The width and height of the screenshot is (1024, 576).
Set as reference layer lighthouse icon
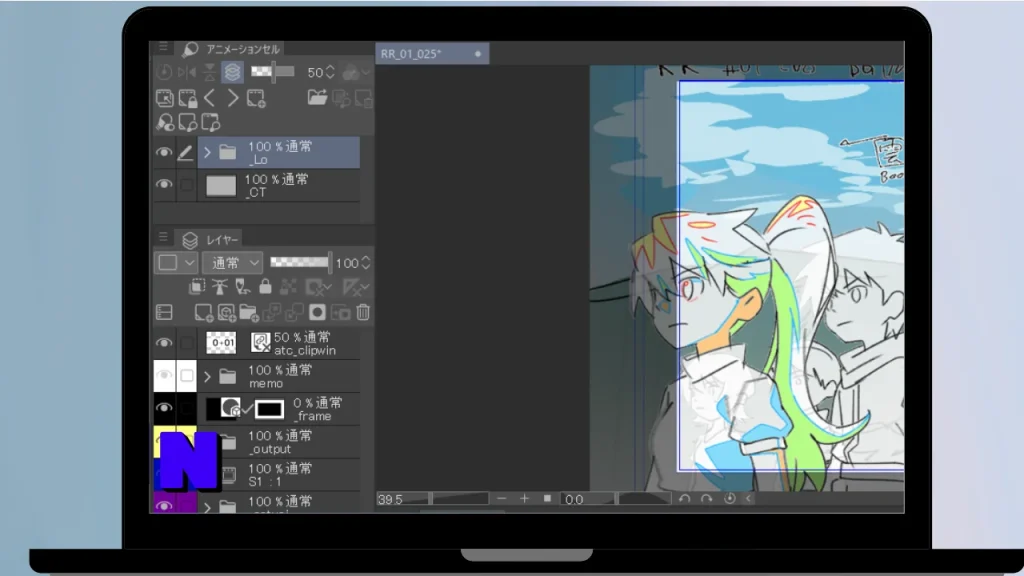click(x=219, y=287)
